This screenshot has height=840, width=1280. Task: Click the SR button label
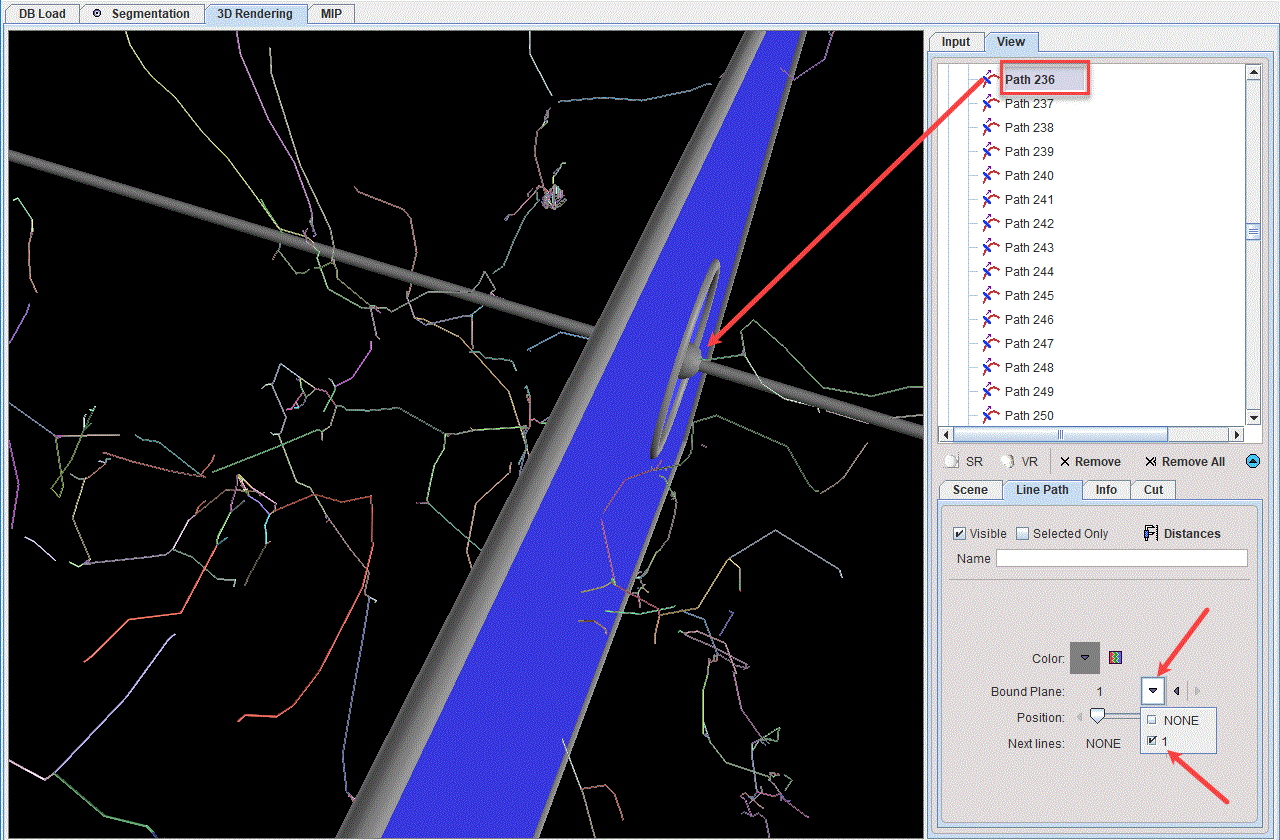click(975, 462)
